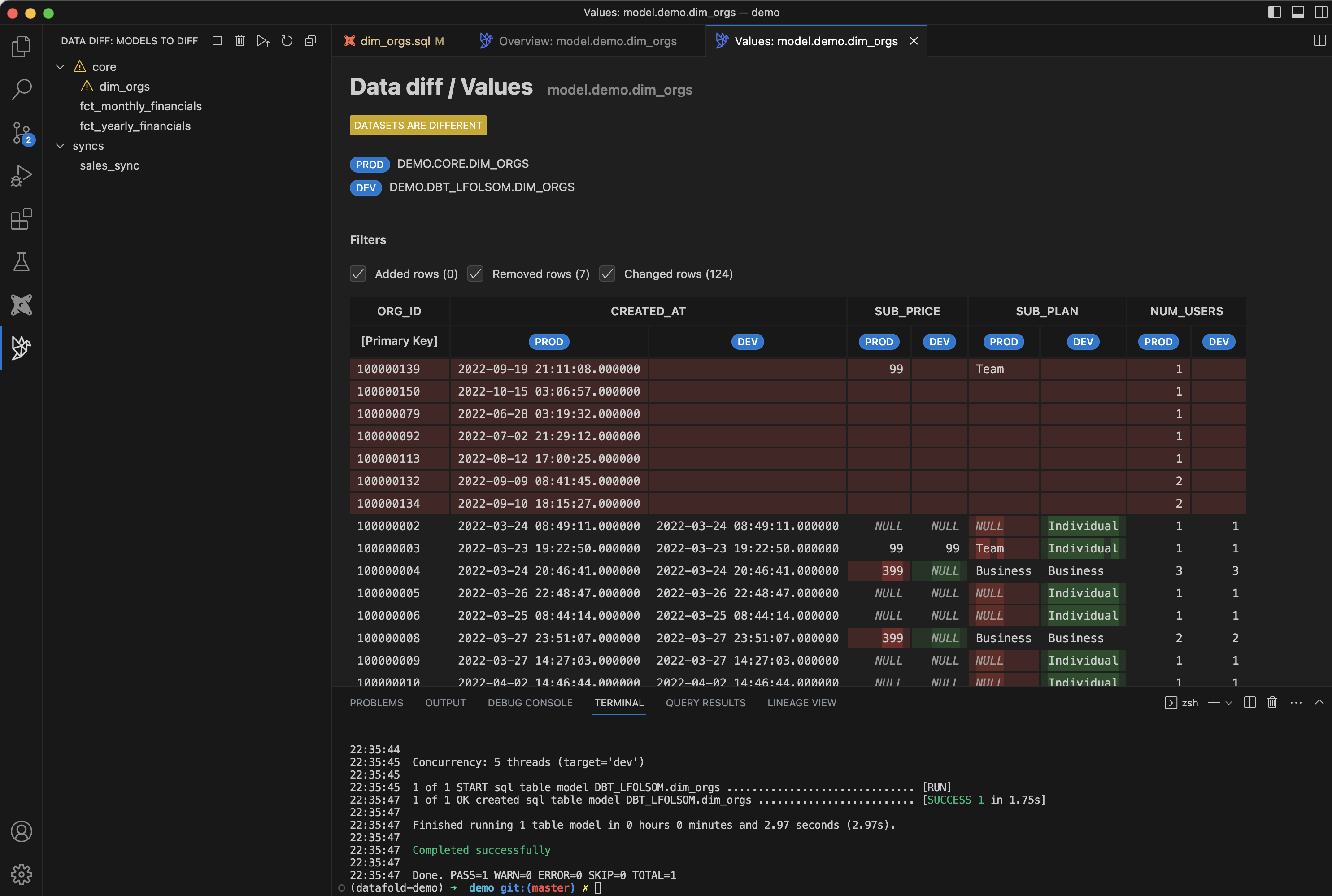Click the run diff arrow in Data Diff panel

pyautogui.click(x=263, y=40)
